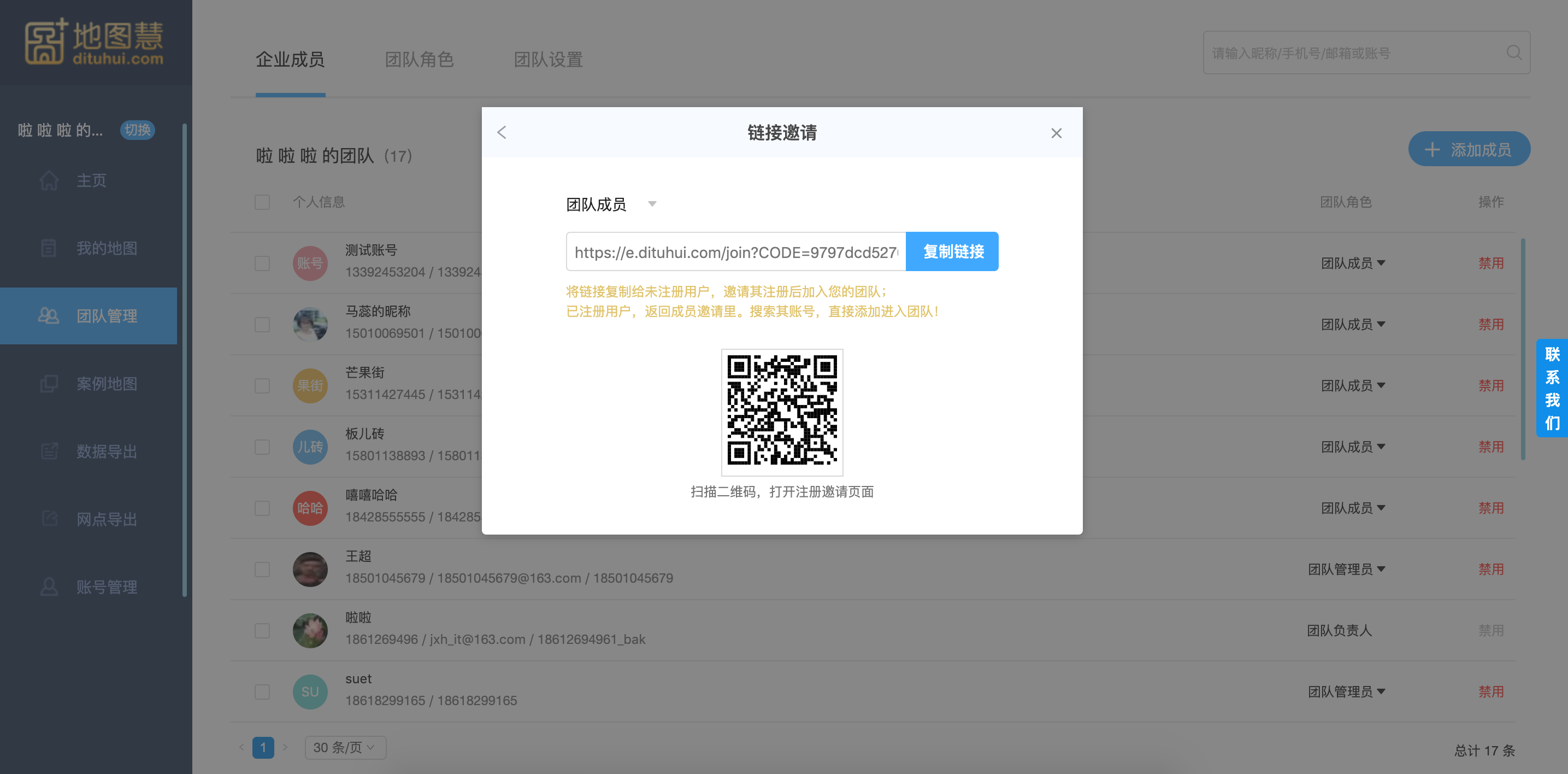Click the SU avatar of suet
The width and height of the screenshot is (1568, 774).
[x=310, y=691]
